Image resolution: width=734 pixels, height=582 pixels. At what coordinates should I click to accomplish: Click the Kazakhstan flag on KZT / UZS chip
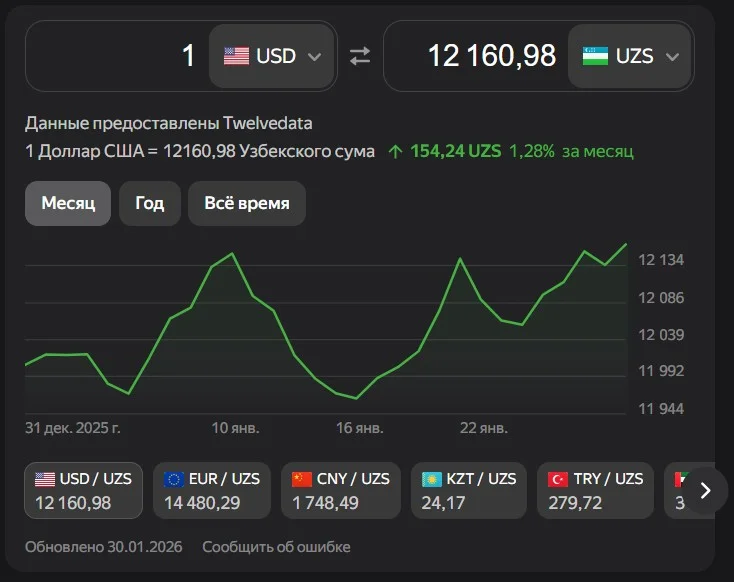(432, 479)
